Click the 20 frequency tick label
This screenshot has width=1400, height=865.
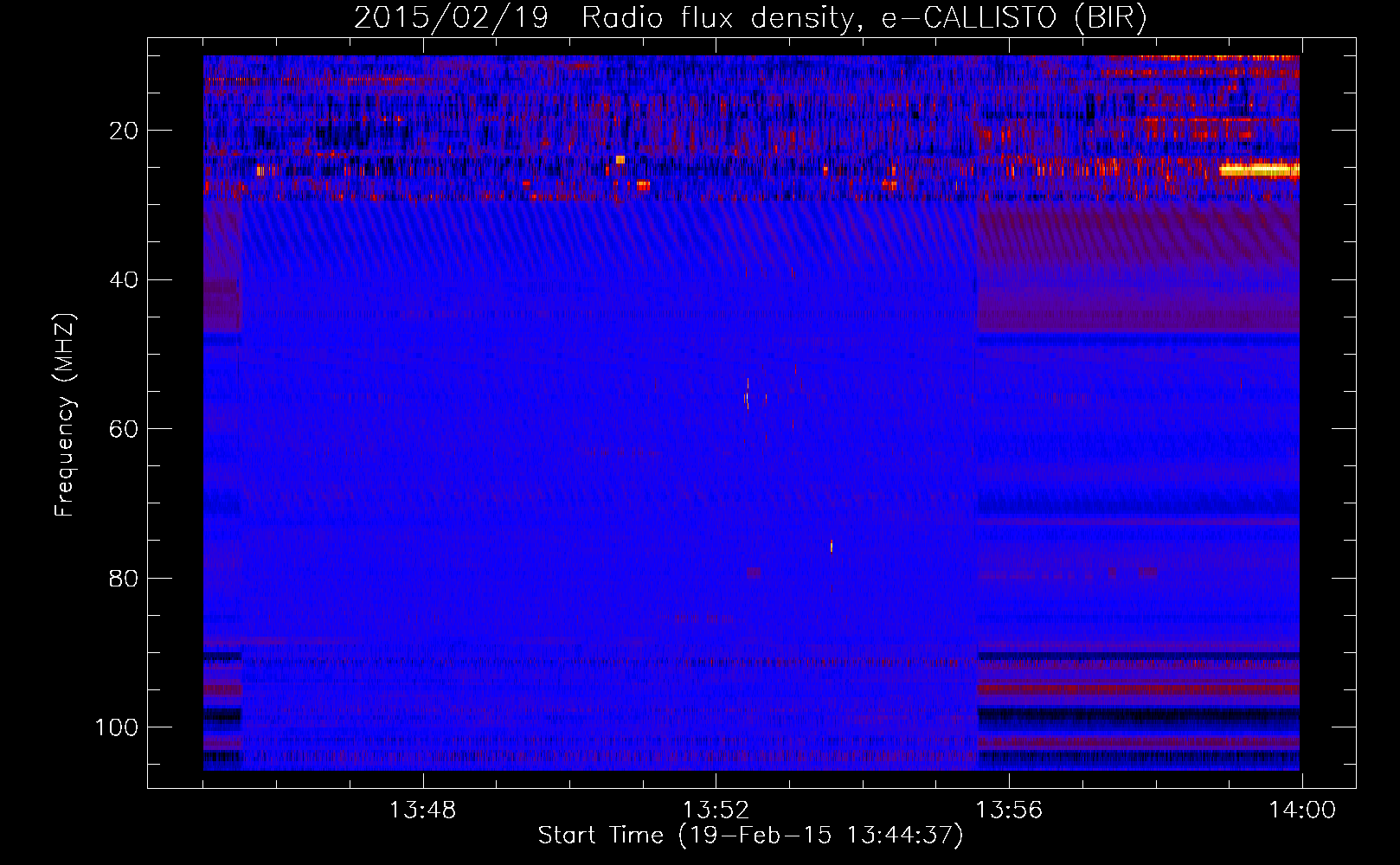[x=124, y=131]
